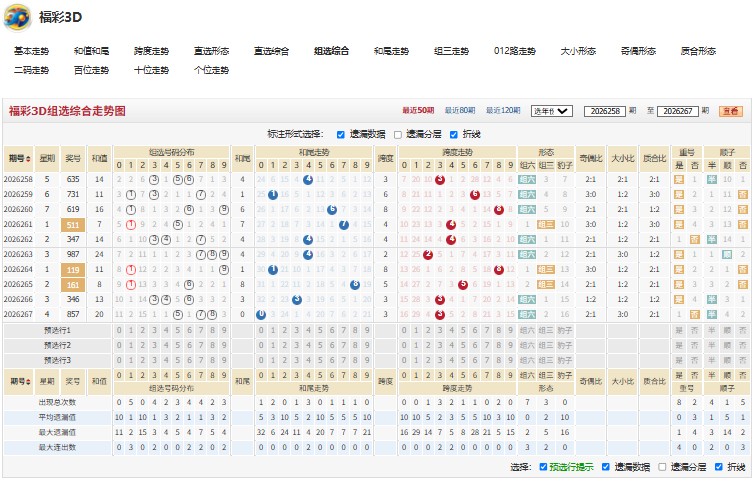The height and width of the screenshot is (481, 754).
Task: Enable bottom 遗漏分层 checkbox
Action: click(662, 467)
